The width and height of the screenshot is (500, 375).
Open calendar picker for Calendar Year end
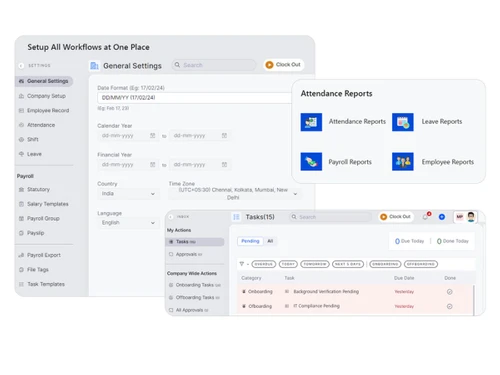click(224, 136)
